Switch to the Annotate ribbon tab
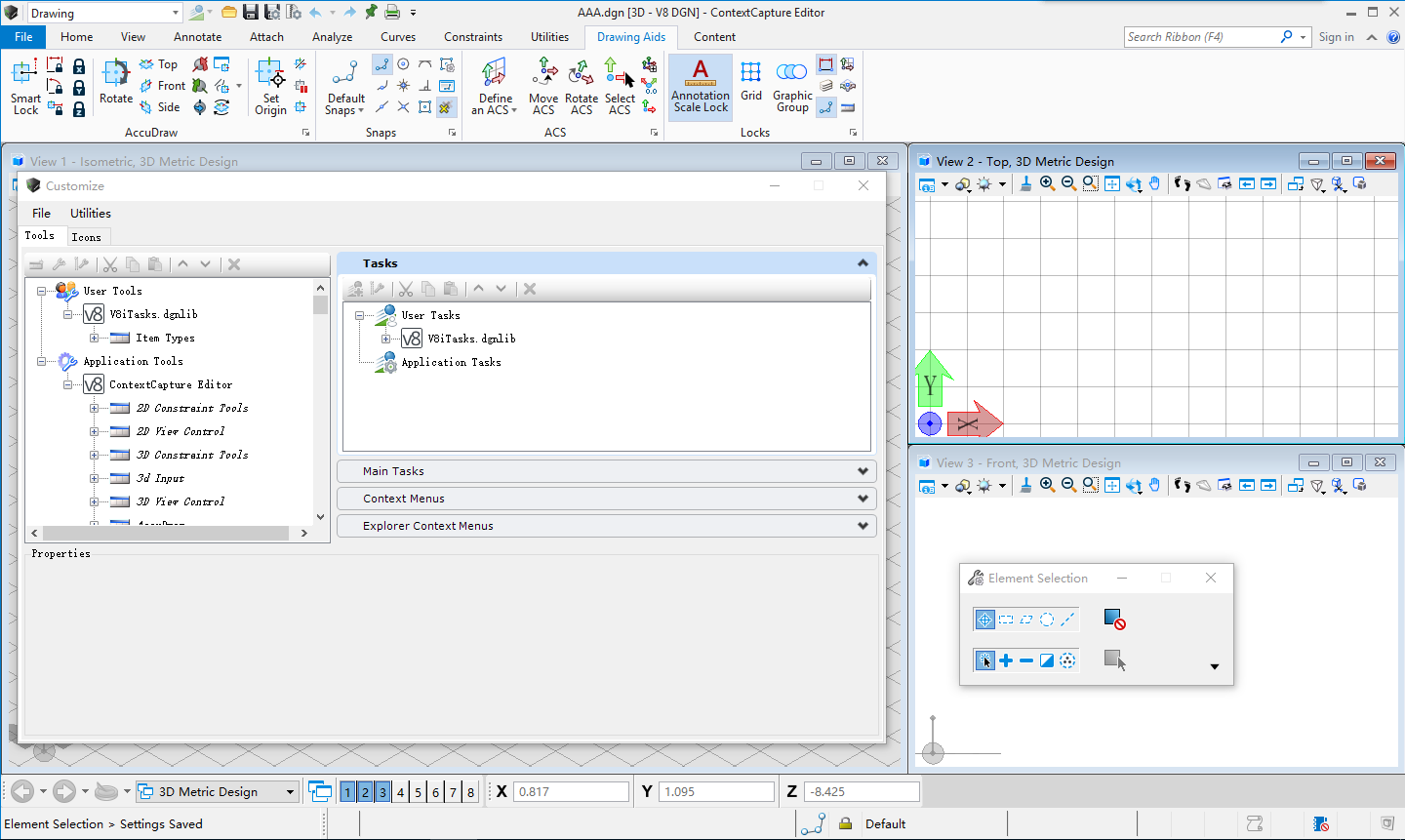 pyautogui.click(x=198, y=37)
